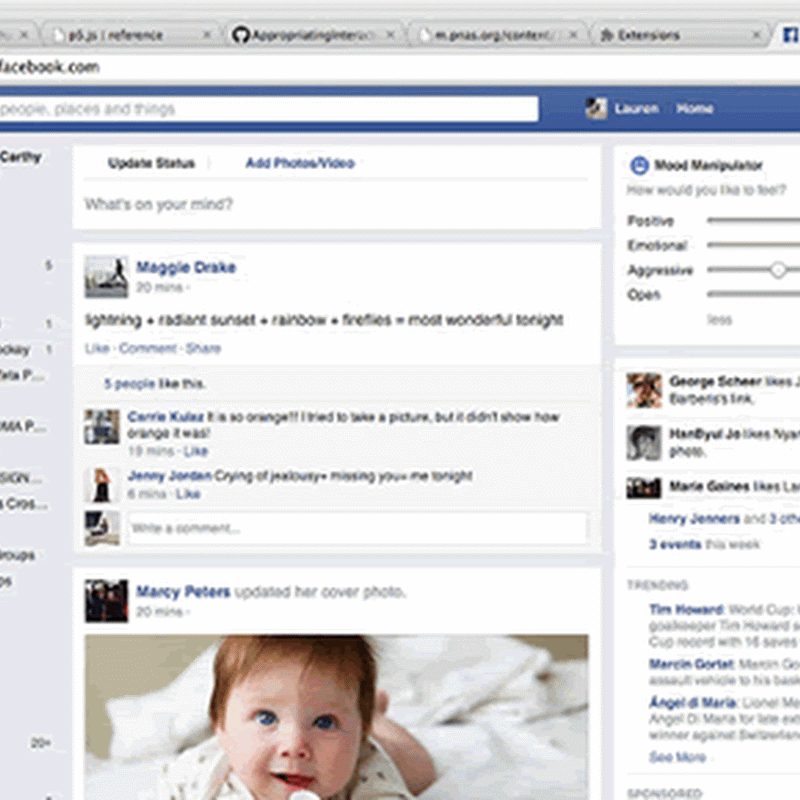Screen dimensions: 800x800
Task: Click the facebook.com address bar
Action: click(400, 67)
